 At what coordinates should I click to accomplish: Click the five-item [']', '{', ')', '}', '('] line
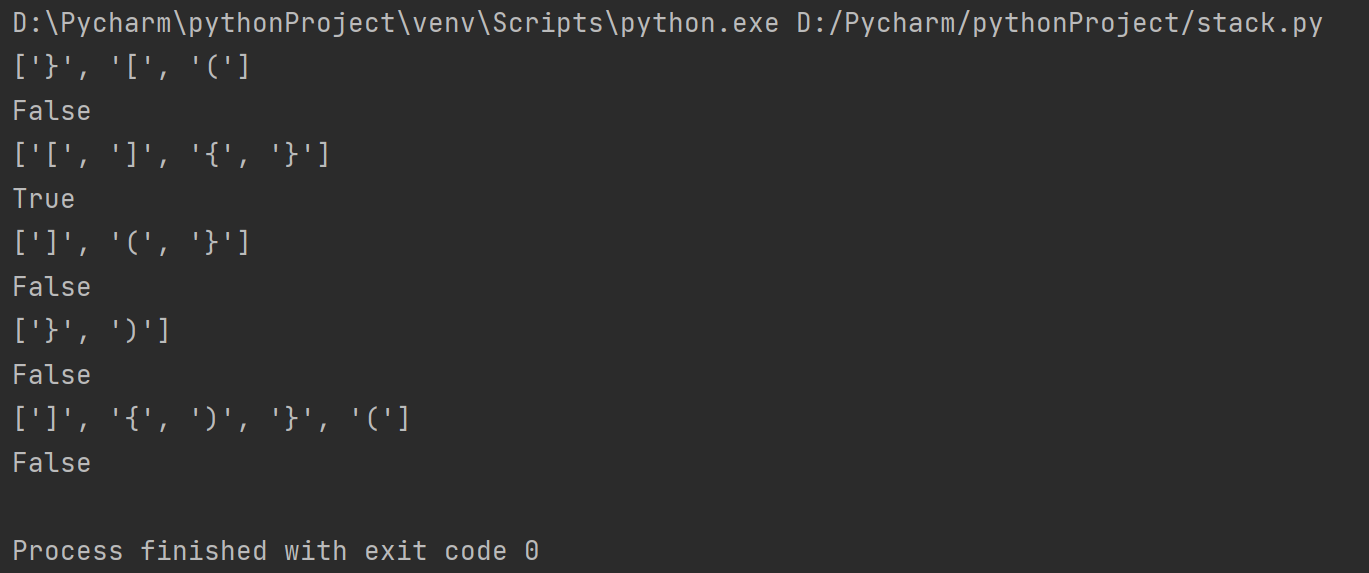point(212,419)
